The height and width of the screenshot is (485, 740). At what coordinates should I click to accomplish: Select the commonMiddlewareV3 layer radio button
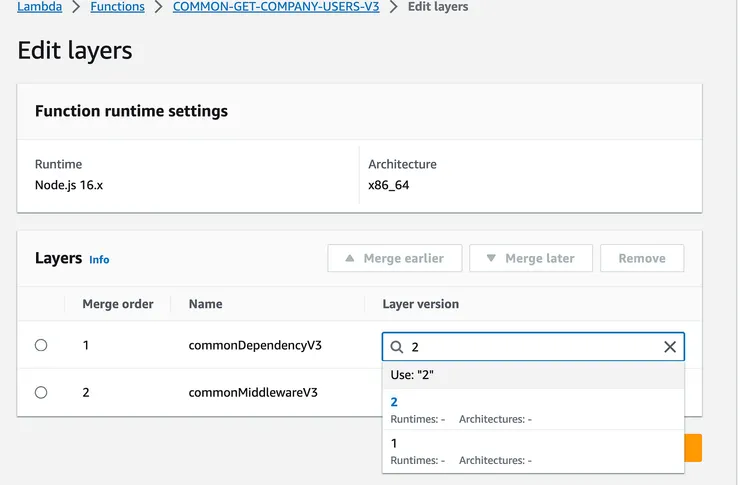(x=41, y=392)
